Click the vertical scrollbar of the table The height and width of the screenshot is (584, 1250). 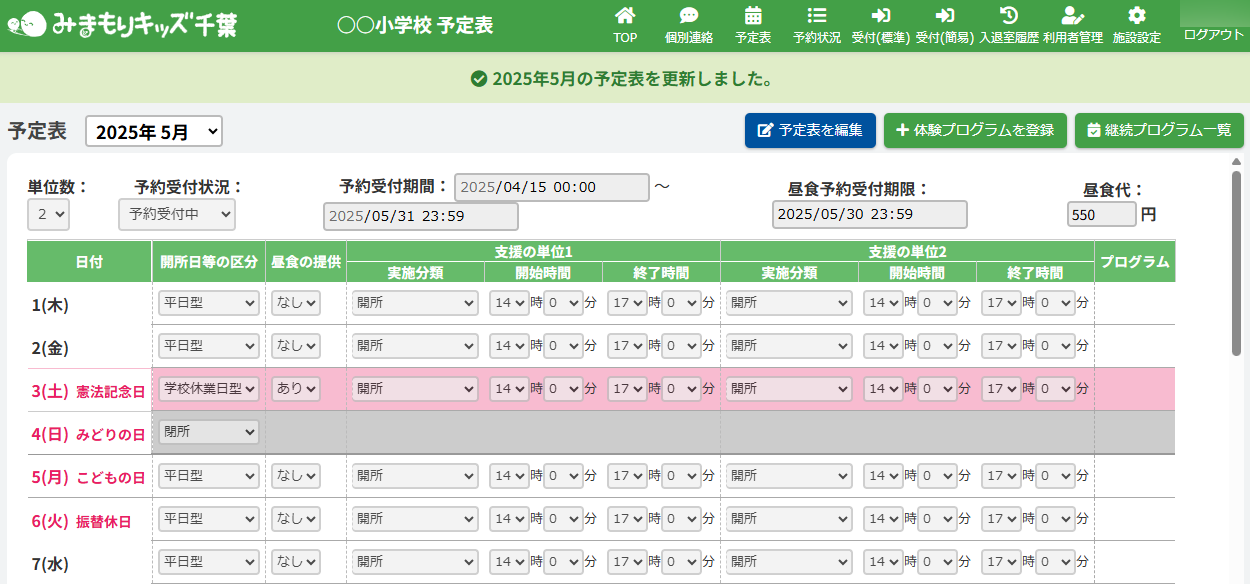(1236, 260)
